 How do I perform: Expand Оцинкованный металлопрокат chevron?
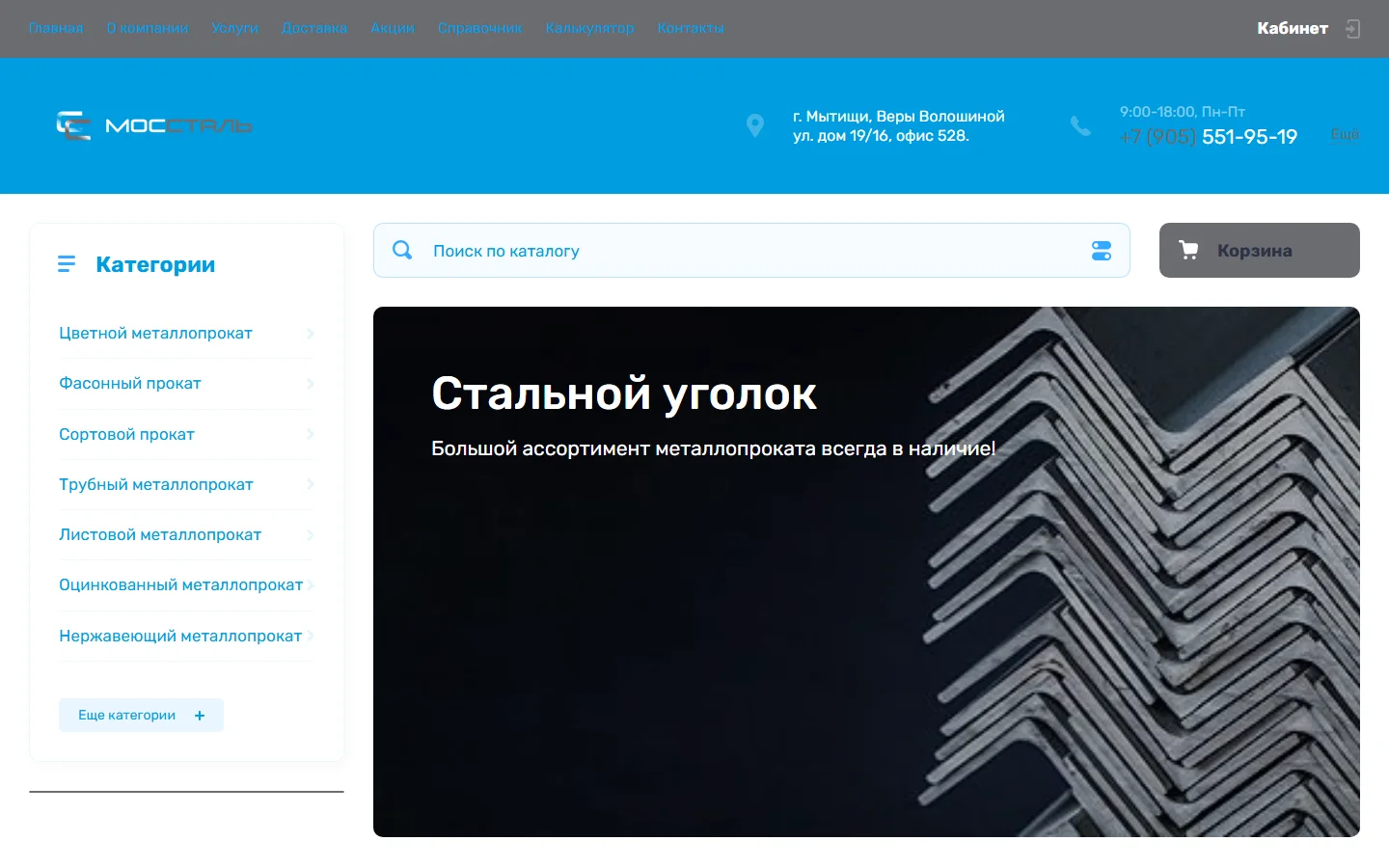point(310,585)
